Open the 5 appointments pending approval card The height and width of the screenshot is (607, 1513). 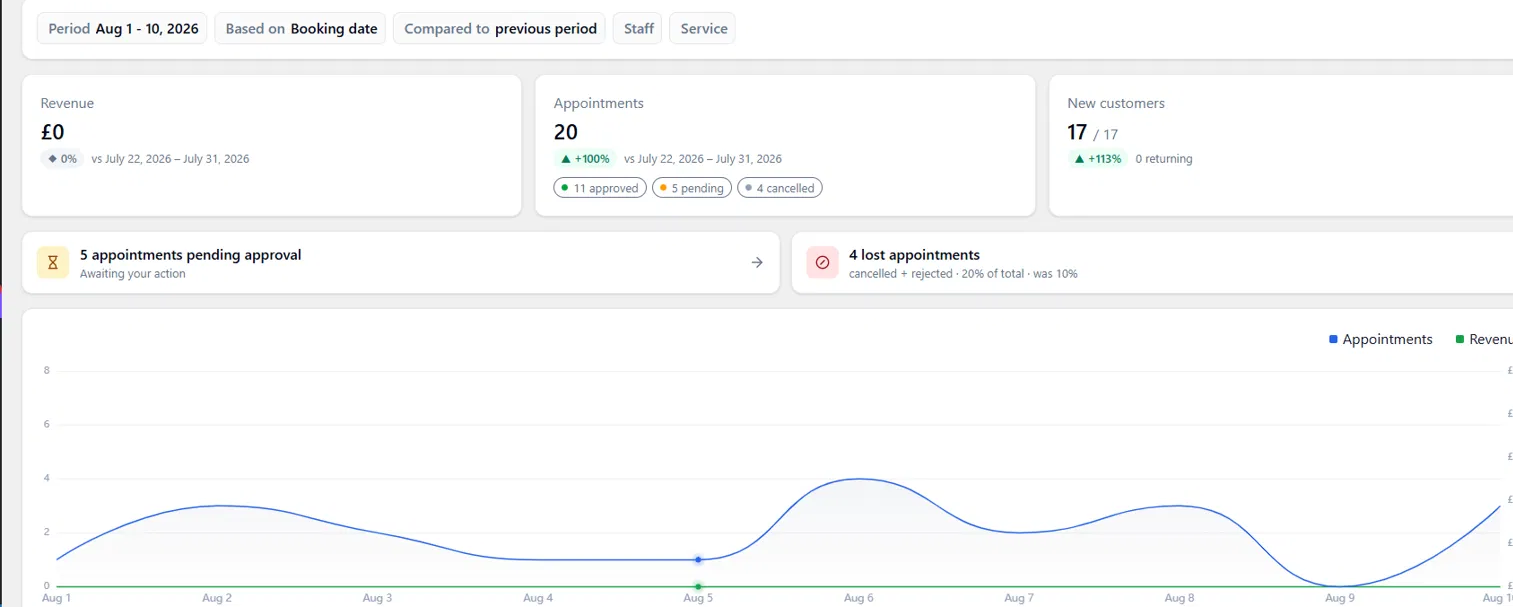coord(400,263)
